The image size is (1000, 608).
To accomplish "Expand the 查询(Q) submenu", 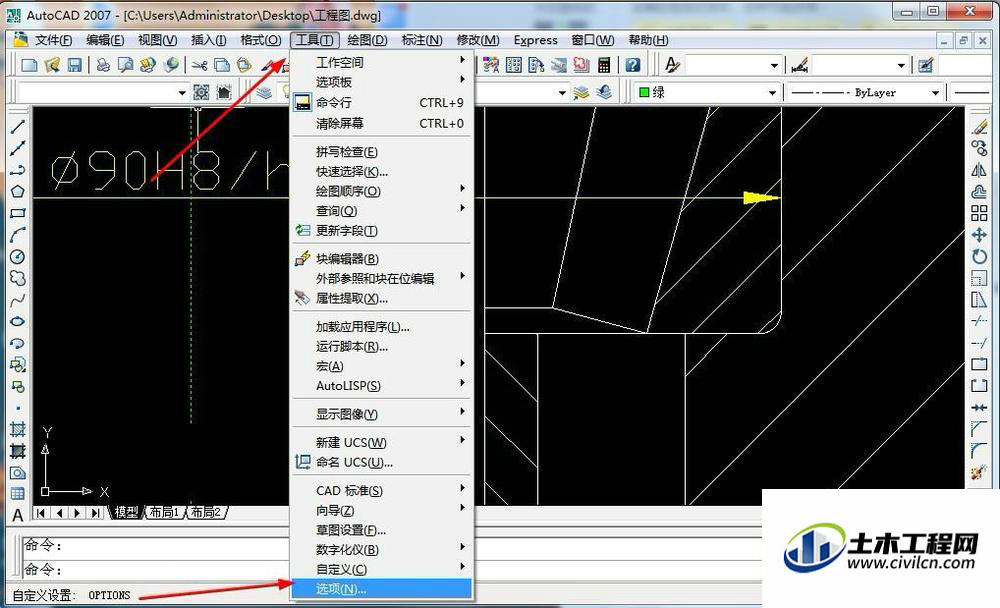I will 382,211.
